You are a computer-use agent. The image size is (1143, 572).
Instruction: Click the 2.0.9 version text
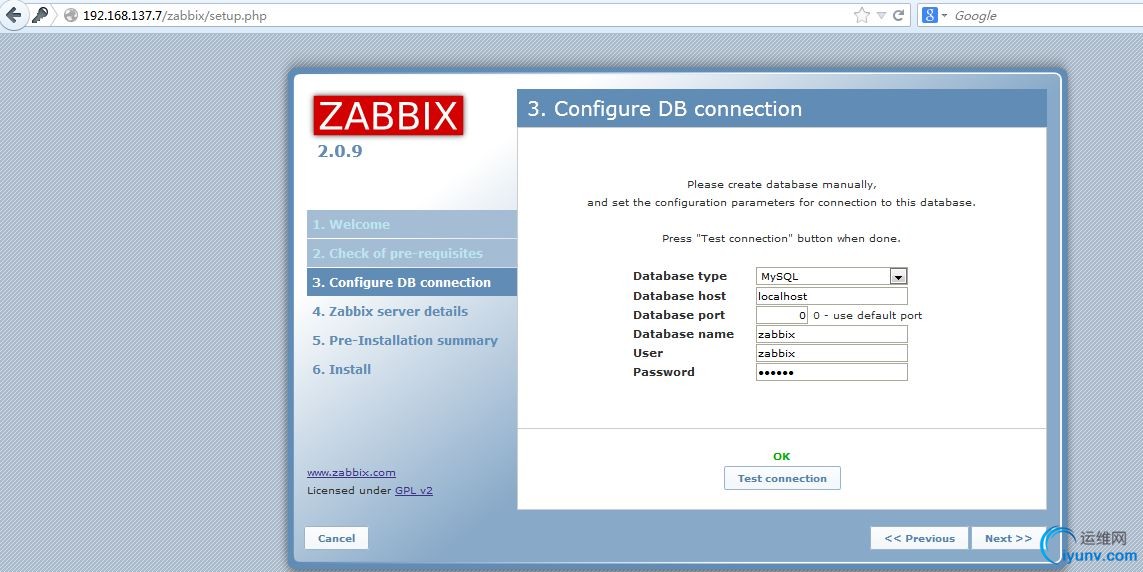point(340,151)
